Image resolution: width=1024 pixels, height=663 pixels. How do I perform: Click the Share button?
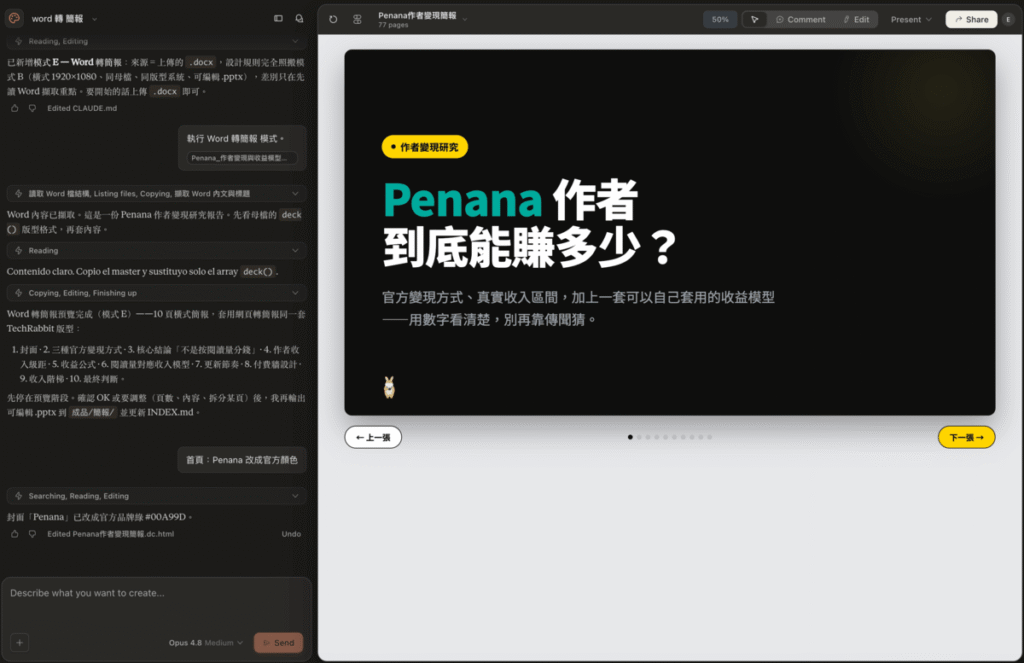[x=971, y=20]
